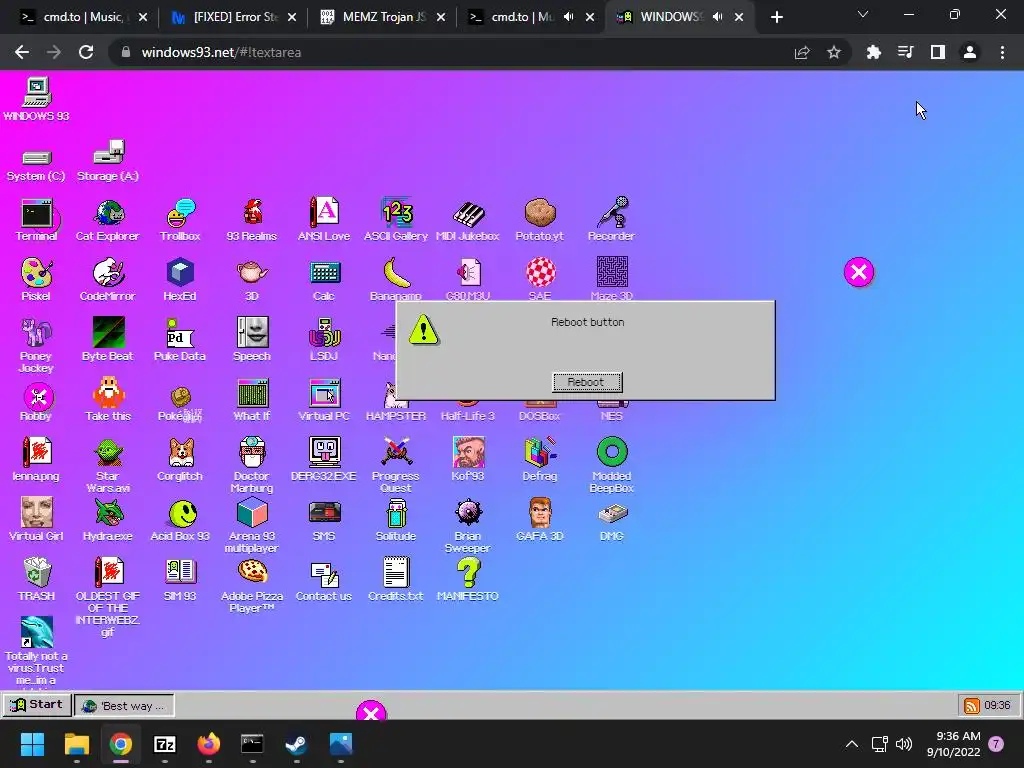Open Contact us icon
This screenshot has width=1024, height=768.
[x=324, y=573]
